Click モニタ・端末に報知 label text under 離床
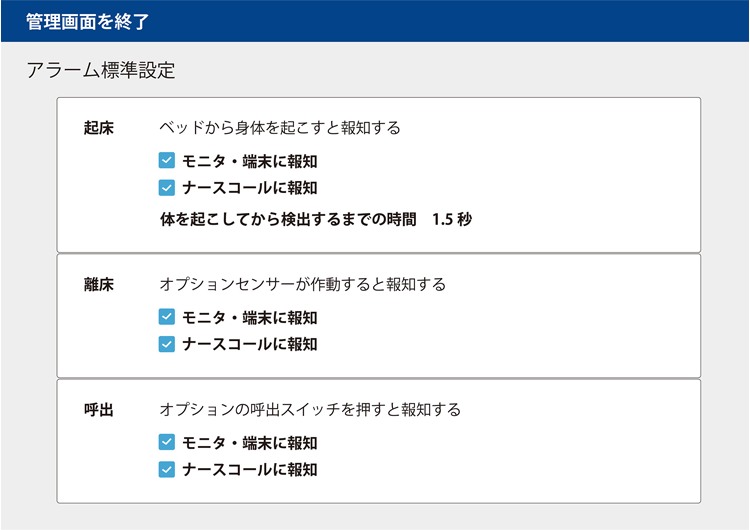This screenshot has width=750, height=530. point(250,318)
